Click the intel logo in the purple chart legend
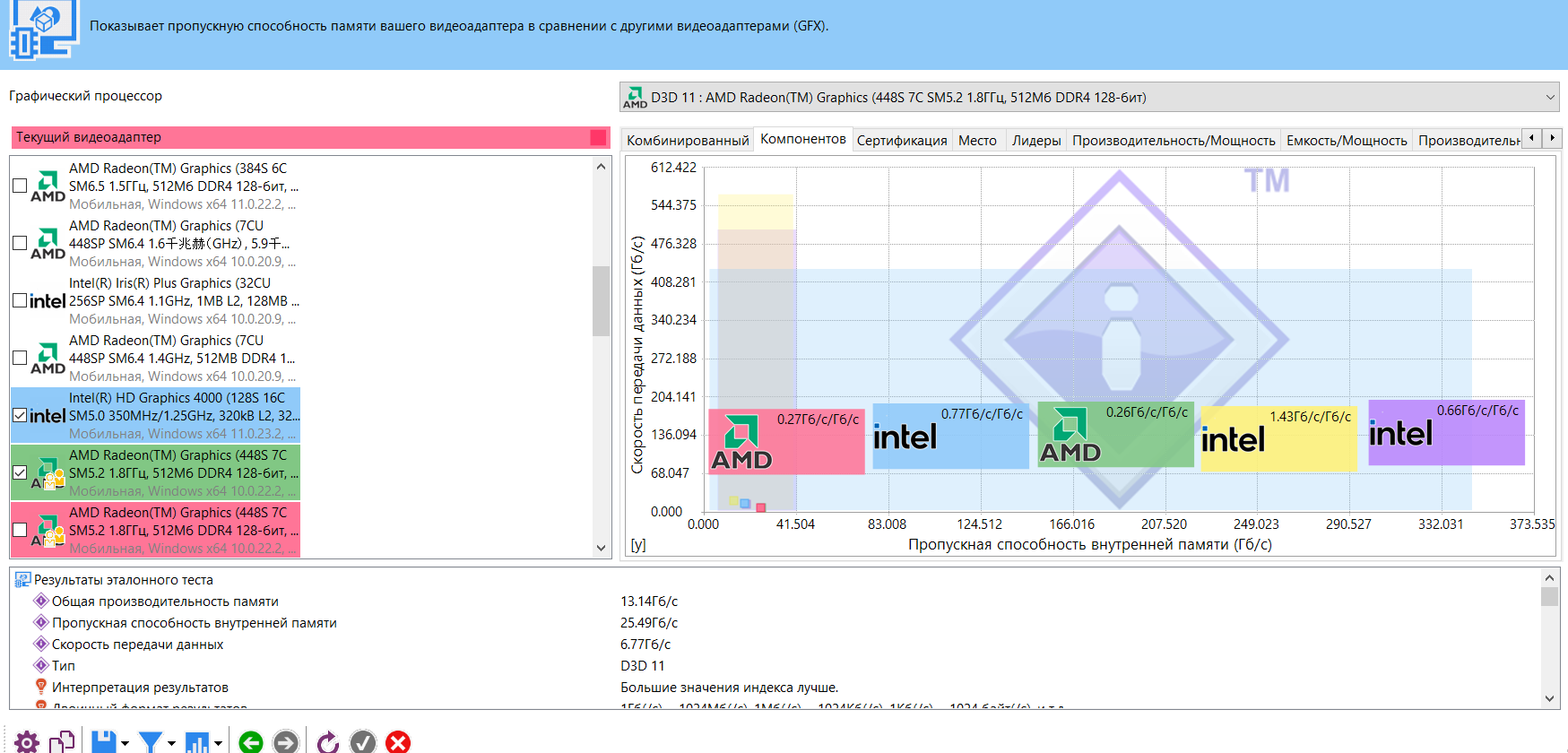 pos(1400,434)
